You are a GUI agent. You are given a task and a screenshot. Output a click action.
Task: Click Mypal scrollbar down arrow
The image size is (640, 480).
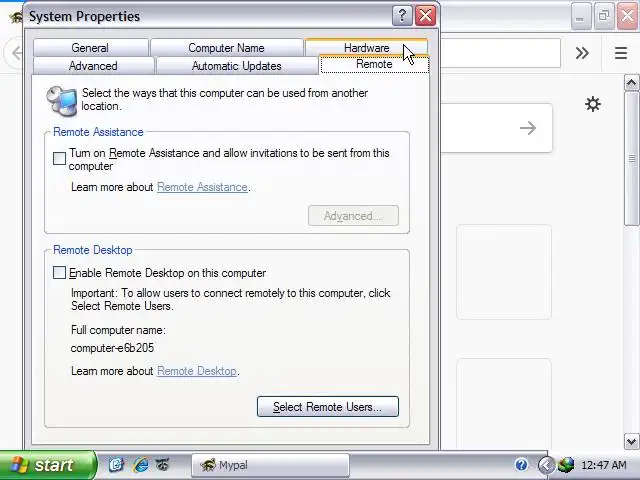(x=631, y=441)
